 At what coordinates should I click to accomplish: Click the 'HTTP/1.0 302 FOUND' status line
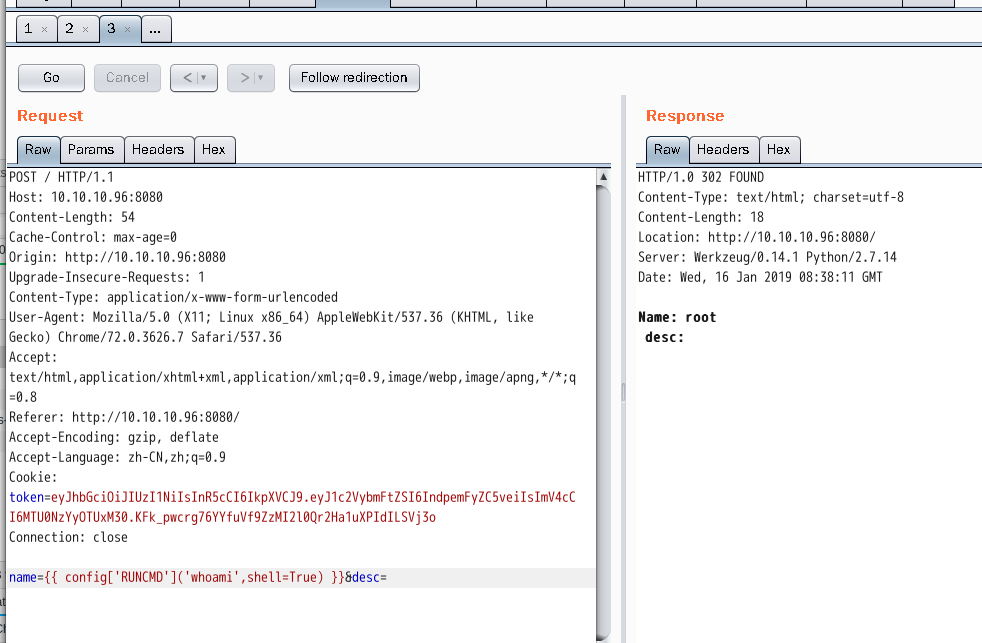coord(701,177)
